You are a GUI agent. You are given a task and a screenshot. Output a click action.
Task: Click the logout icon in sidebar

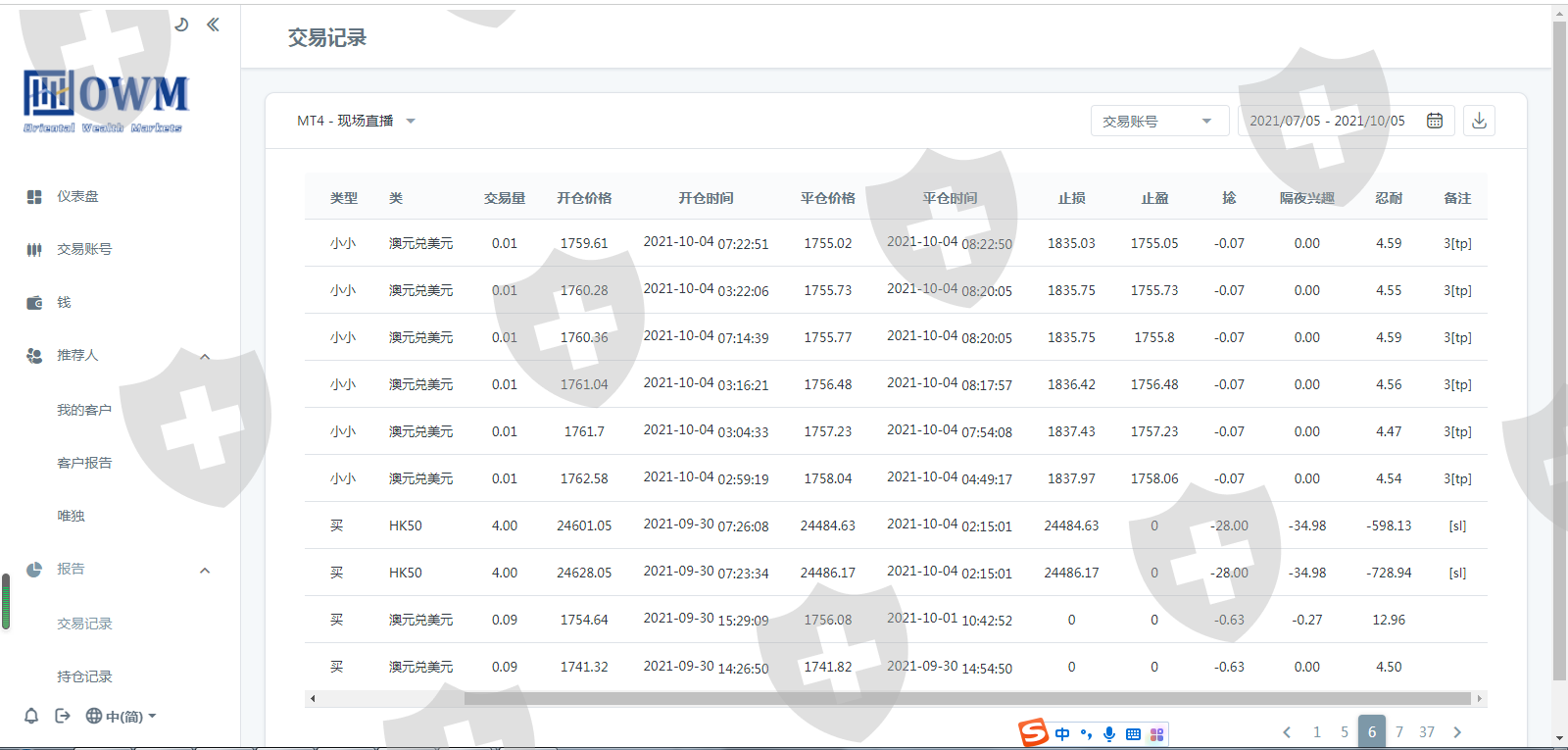pyautogui.click(x=63, y=716)
